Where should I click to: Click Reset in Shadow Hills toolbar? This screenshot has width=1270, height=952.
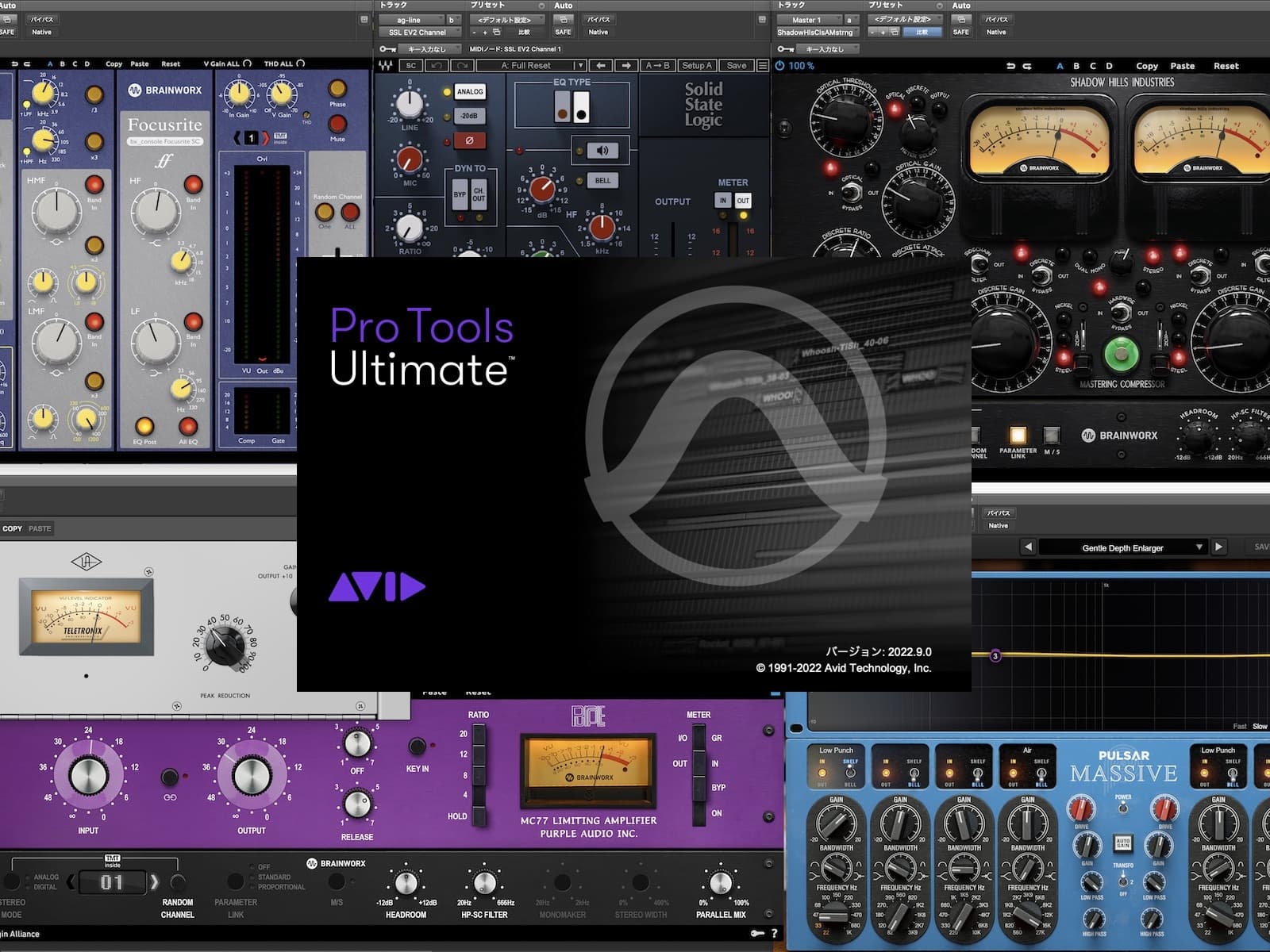pyautogui.click(x=1226, y=66)
